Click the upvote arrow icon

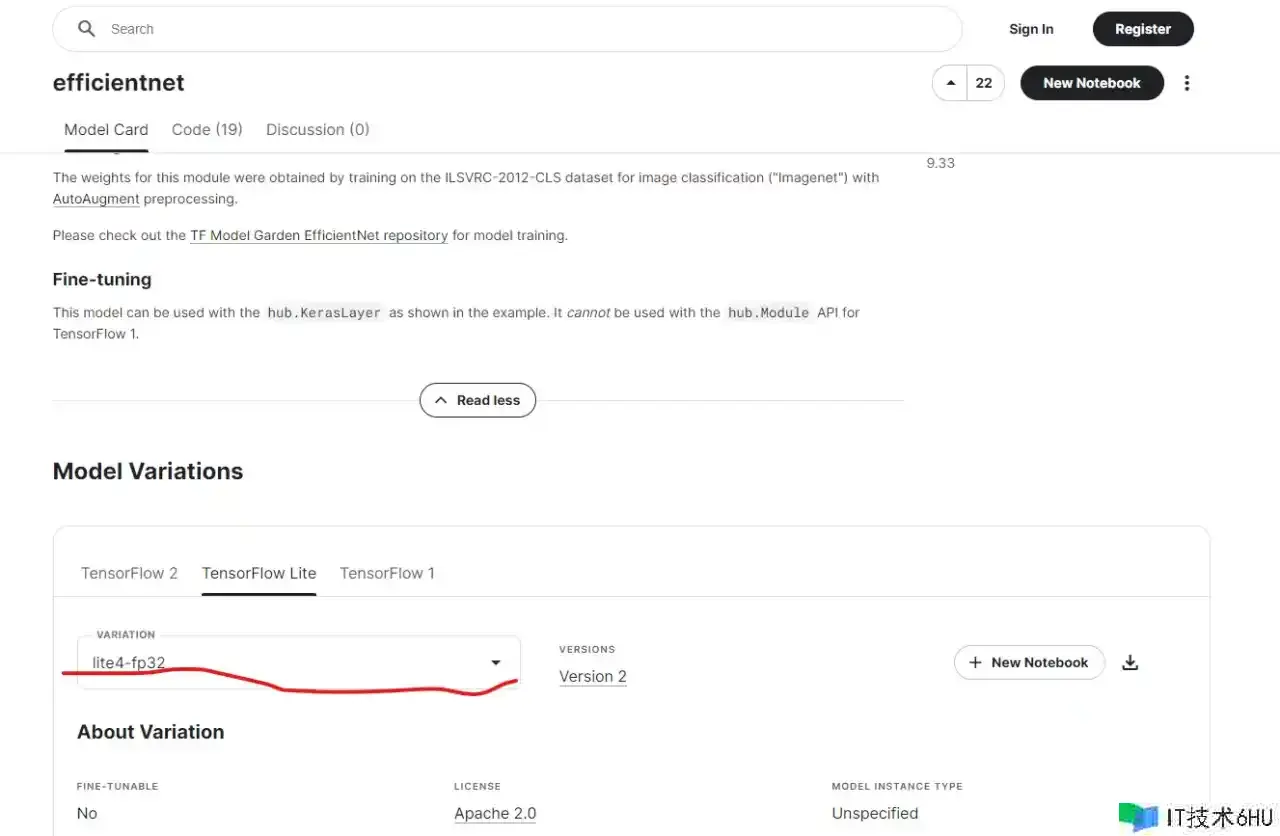pyautogui.click(x=950, y=83)
